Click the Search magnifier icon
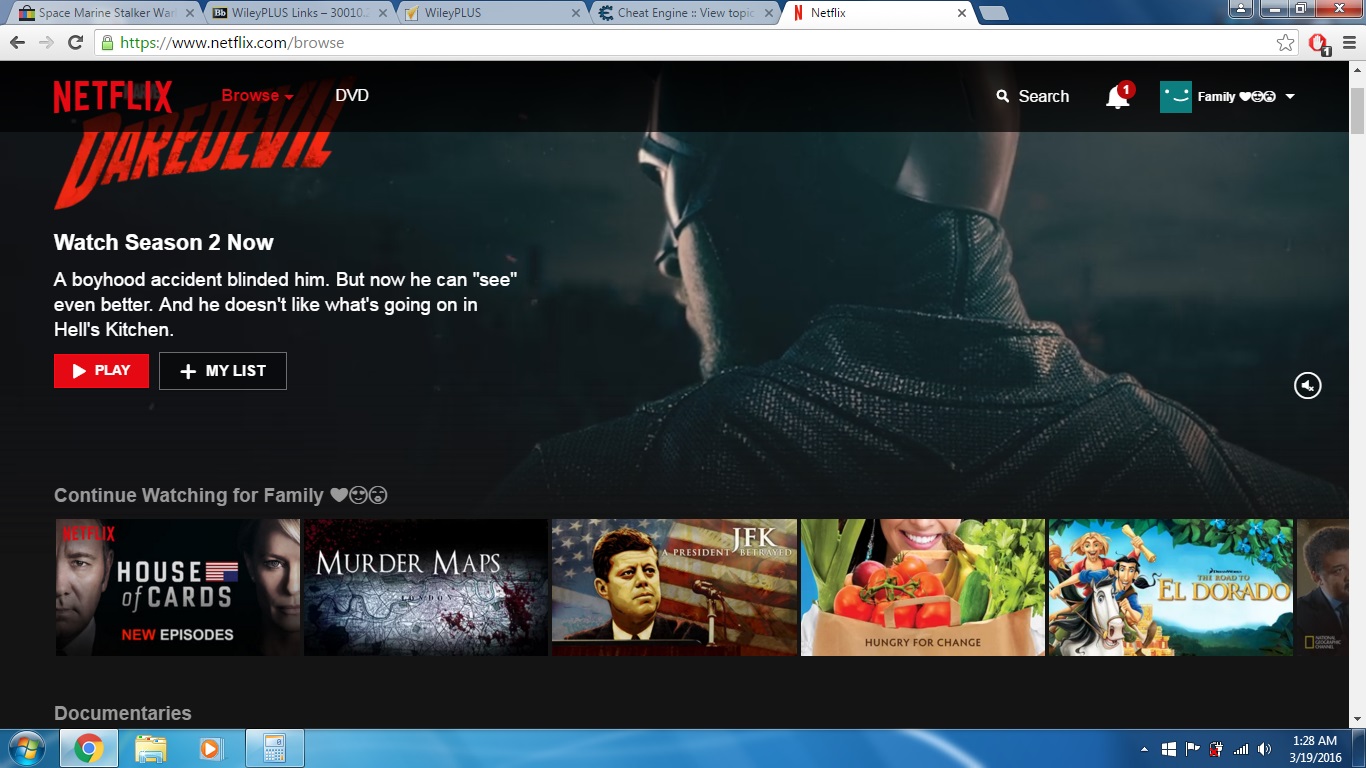 [x=1003, y=97]
